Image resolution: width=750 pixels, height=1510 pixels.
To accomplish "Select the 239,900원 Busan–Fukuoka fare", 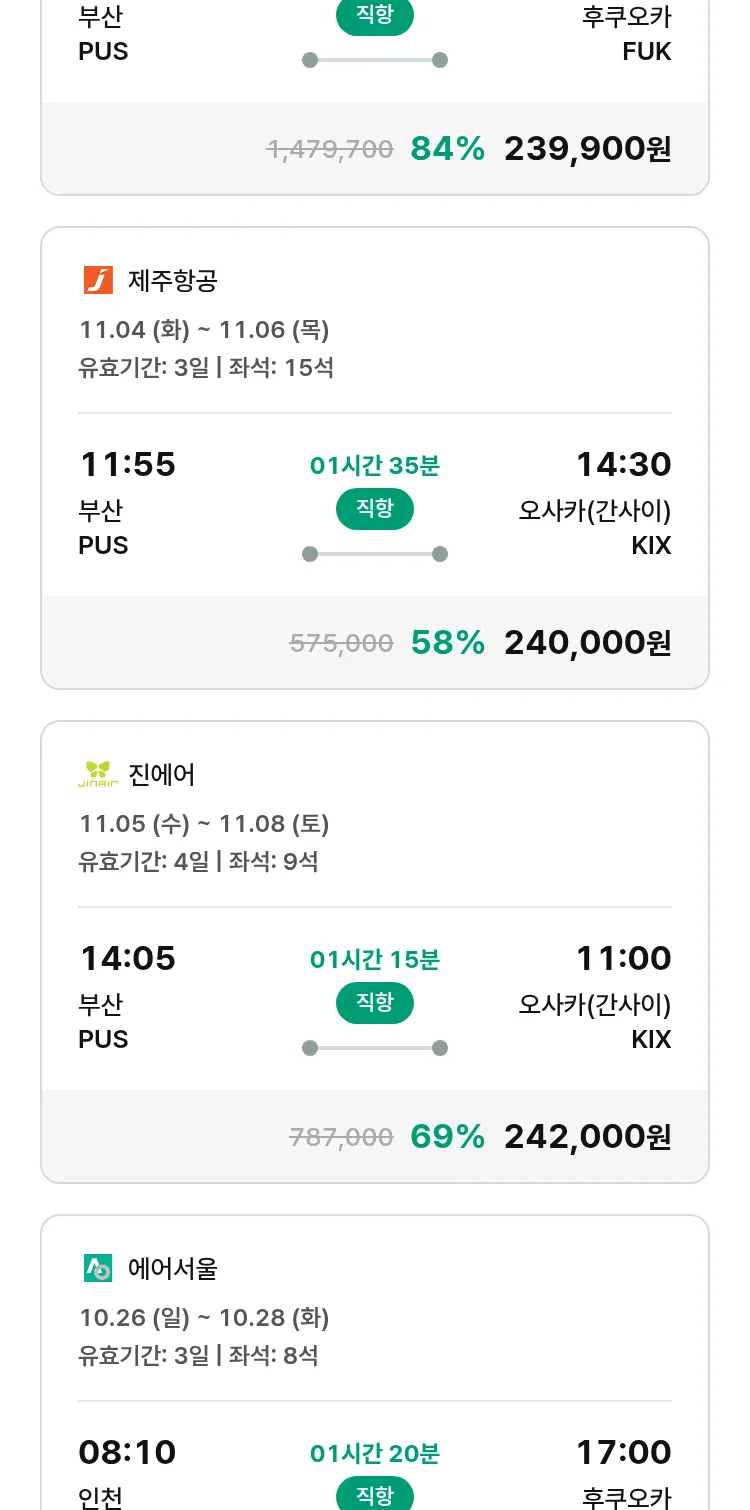I will pos(587,149).
